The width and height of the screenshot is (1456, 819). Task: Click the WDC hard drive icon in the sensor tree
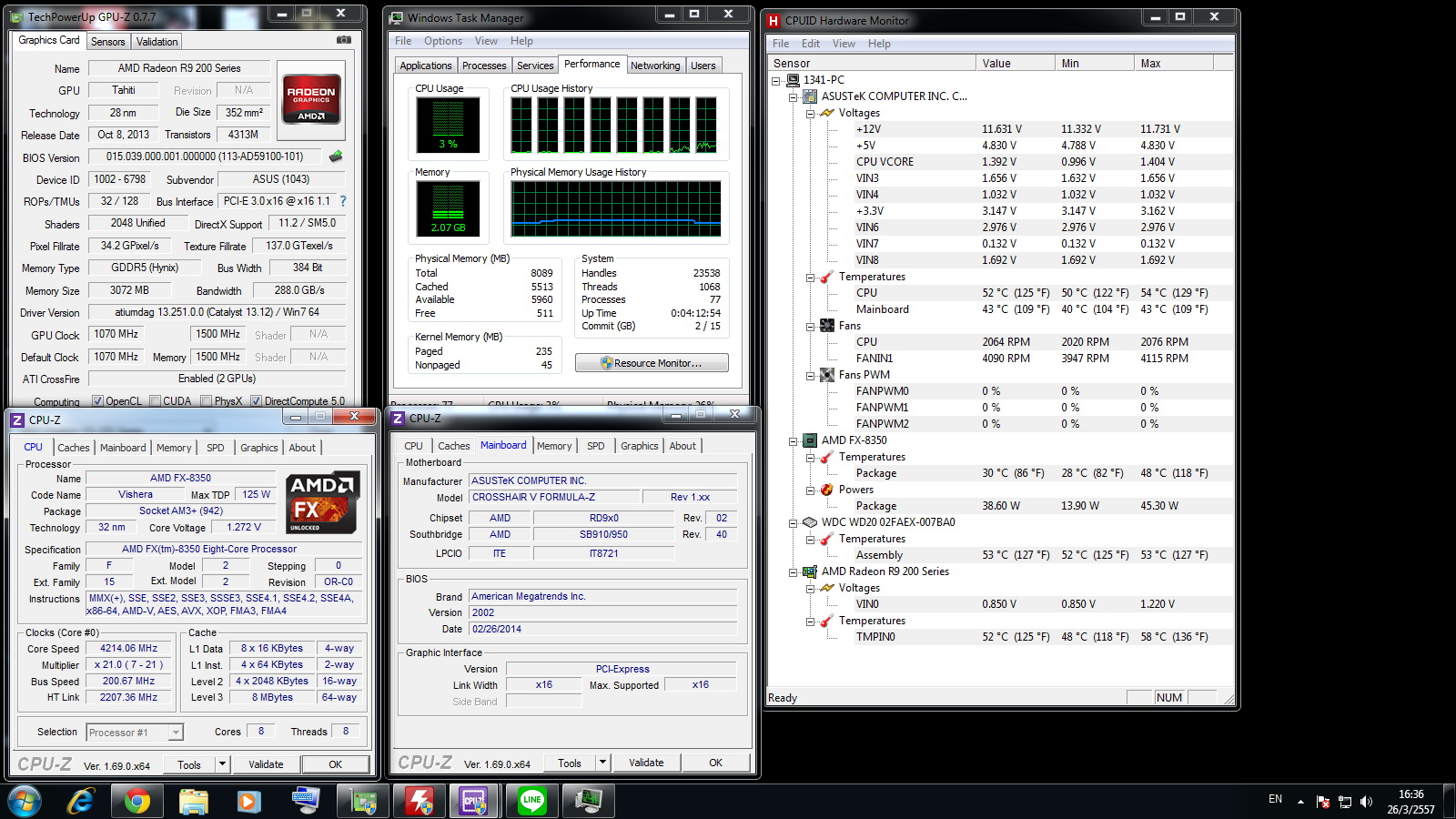[x=809, y=522]
